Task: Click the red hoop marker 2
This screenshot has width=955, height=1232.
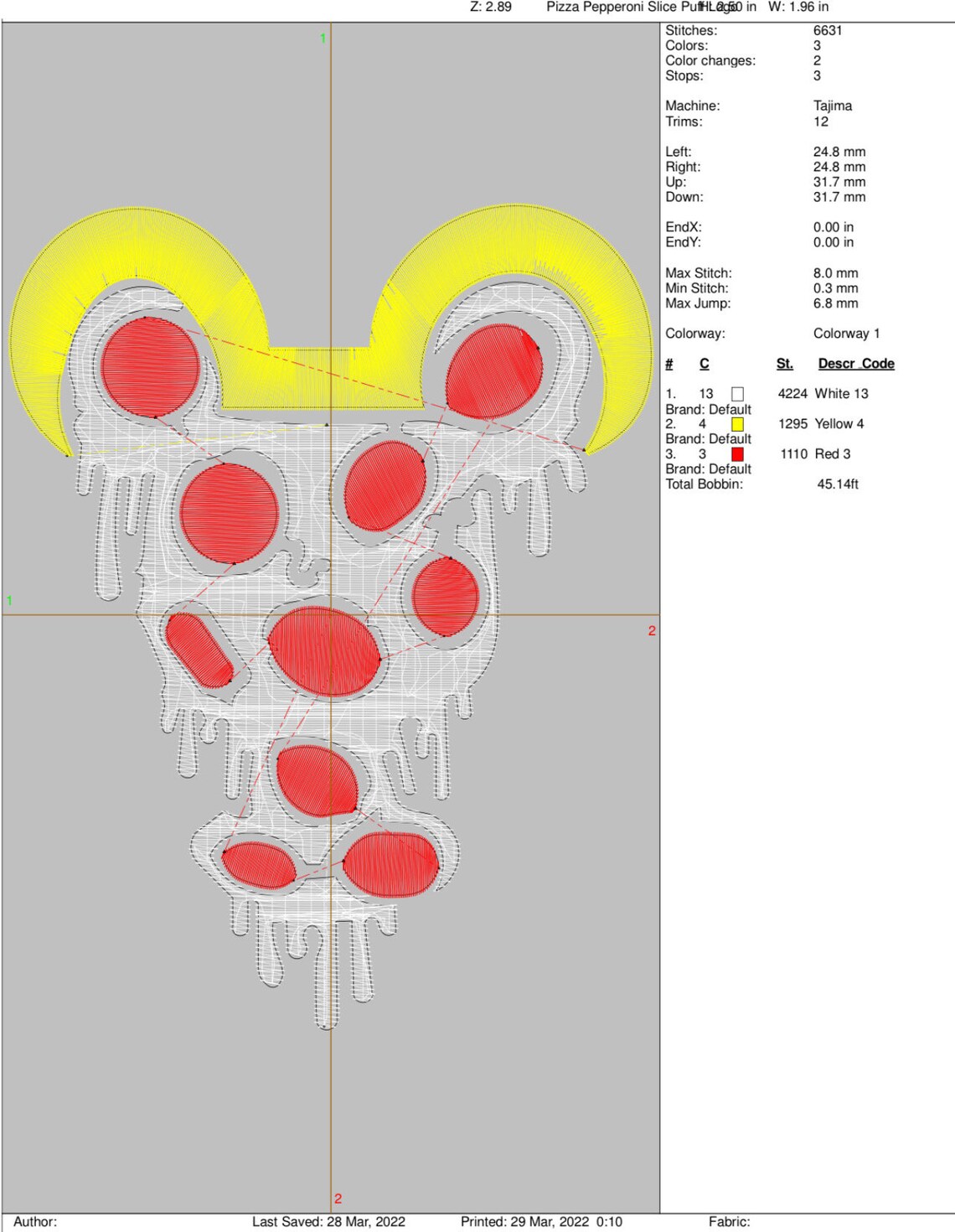Action: click(x=652, y=630)
